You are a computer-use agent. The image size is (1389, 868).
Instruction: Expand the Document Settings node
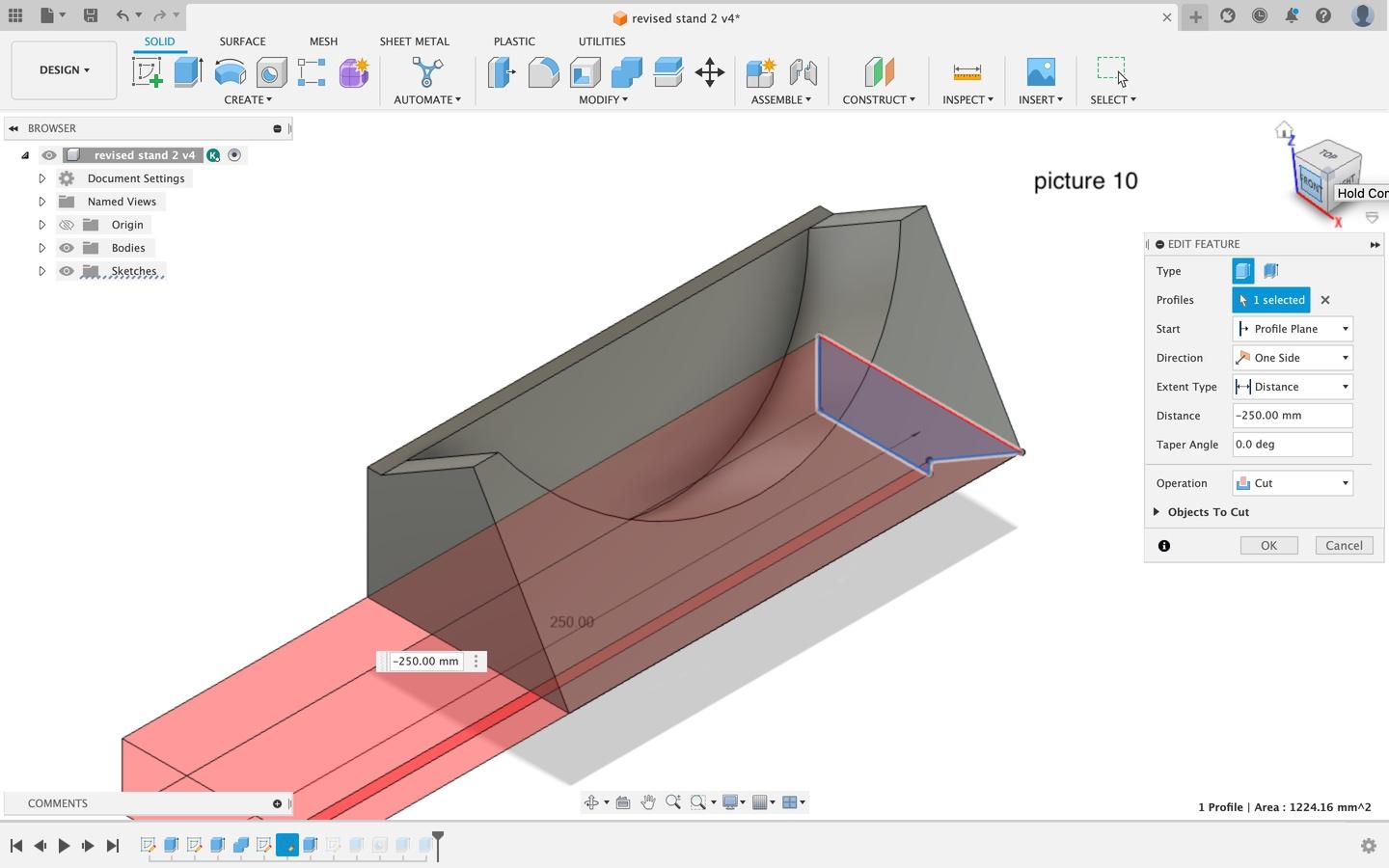41,178
